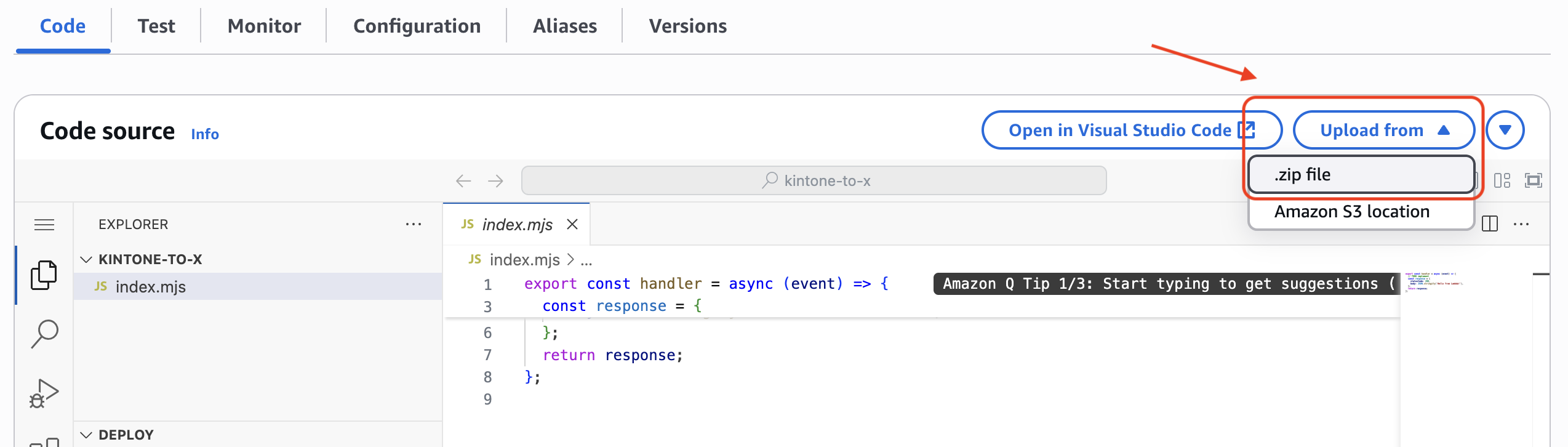
Task: Select the Search tool in the activity bar
Action: (x=44, y=332)
